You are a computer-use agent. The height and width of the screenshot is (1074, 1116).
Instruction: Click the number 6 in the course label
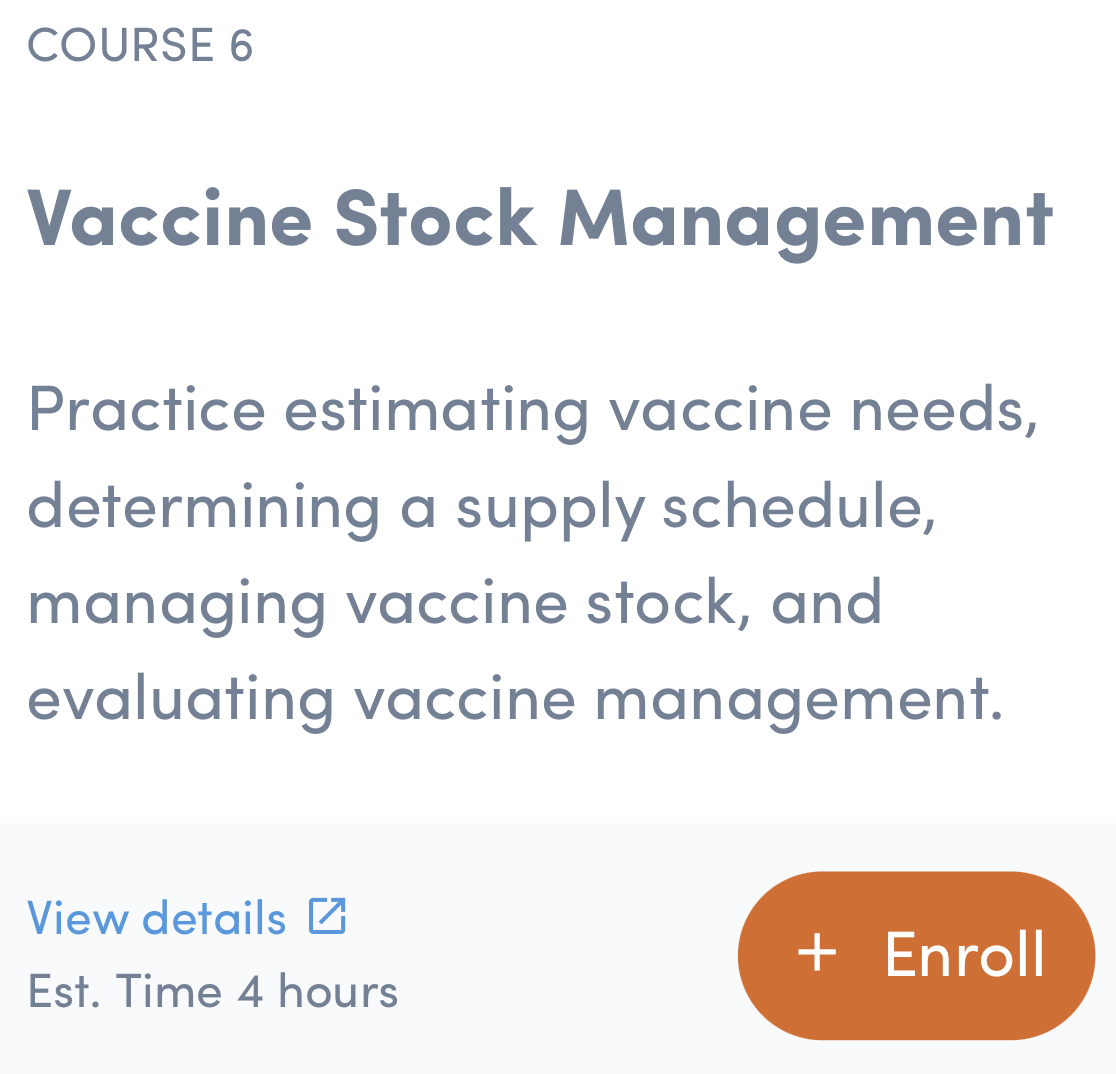(241, 45)
